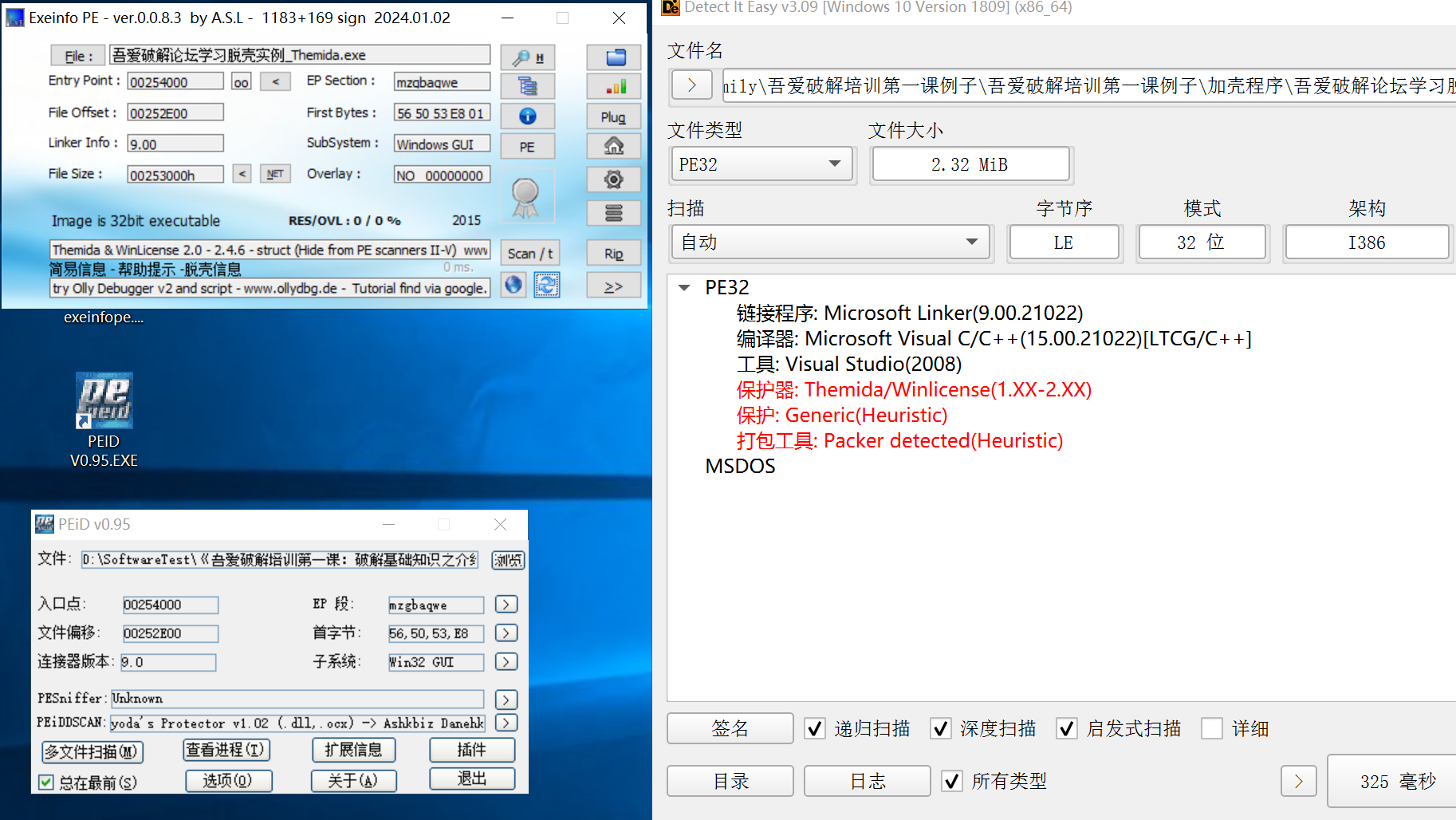
Task: Open the section viewer tree icon in Exeinfo PE
Action: [527, 86]
